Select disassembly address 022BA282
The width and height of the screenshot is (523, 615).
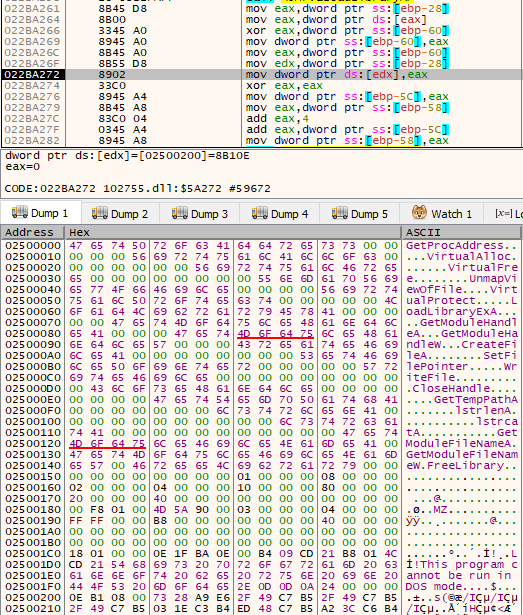(x=32, y=140)
